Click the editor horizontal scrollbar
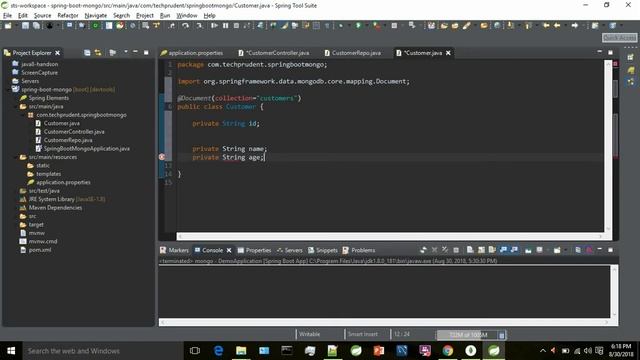 point(390,236)
